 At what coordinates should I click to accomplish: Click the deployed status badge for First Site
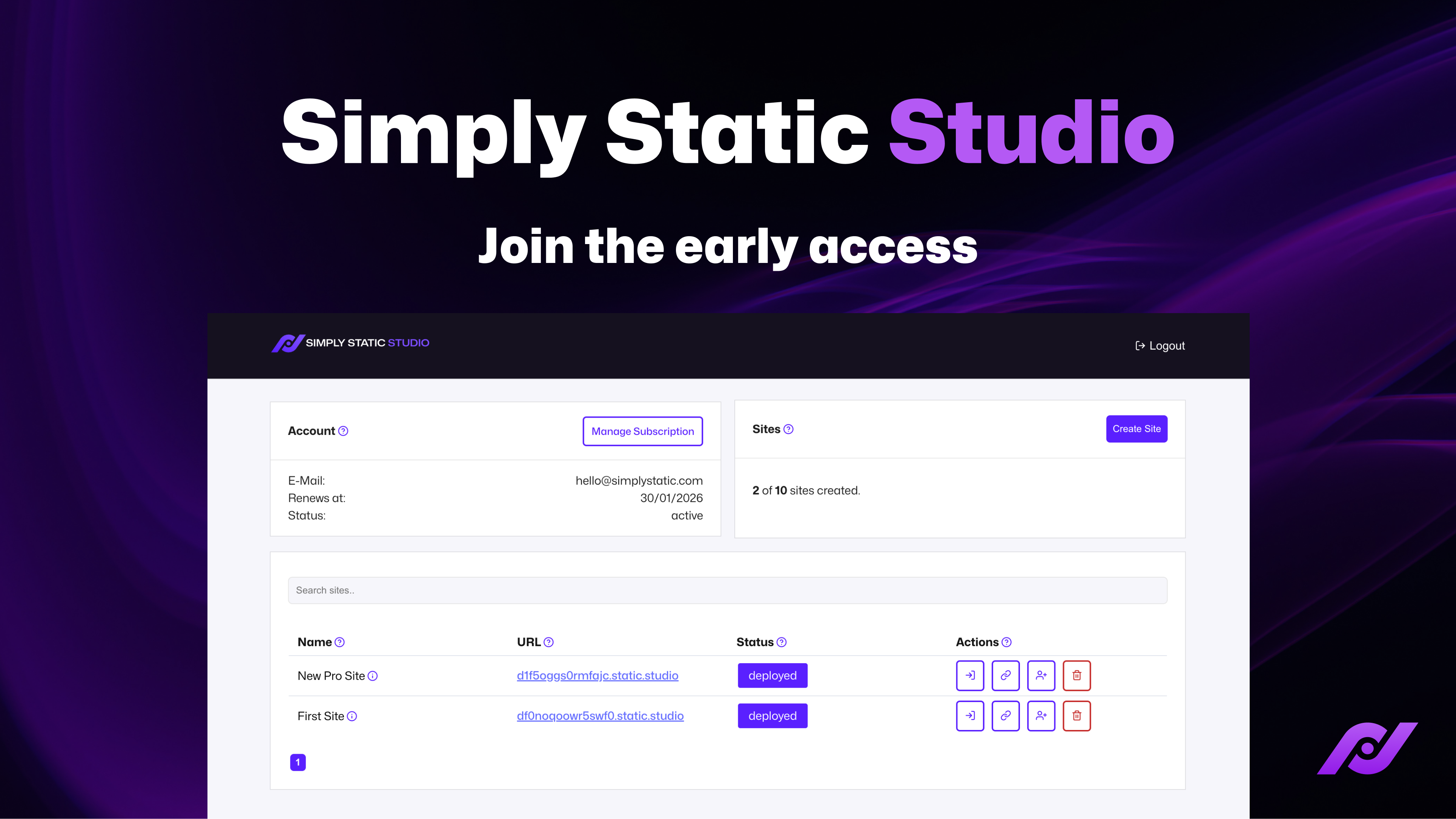[x=772, y=715]
